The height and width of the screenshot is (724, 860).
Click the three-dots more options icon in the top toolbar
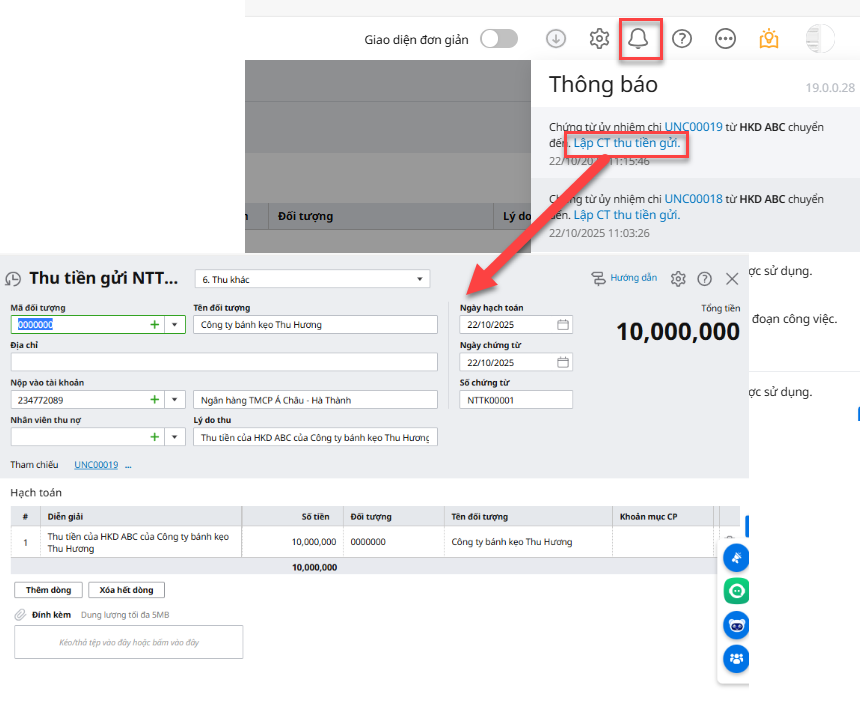point(726,39)
